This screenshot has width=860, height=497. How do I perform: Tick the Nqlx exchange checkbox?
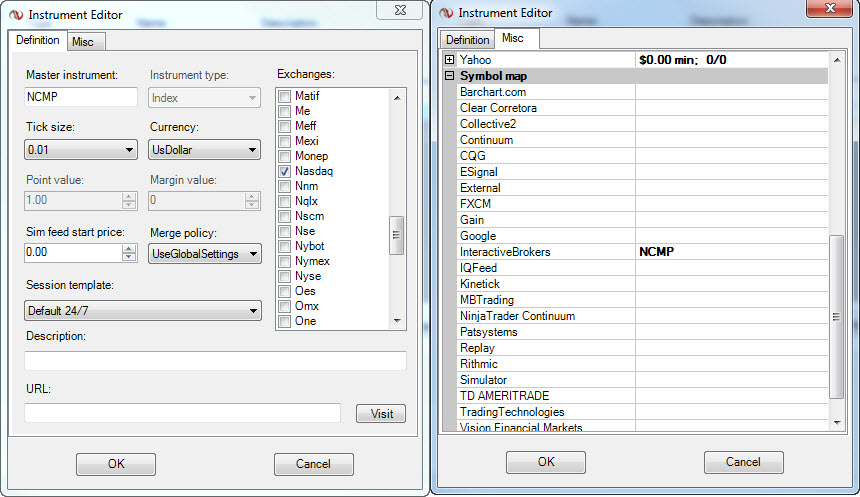pyautogui.click(x=284, y=201)
